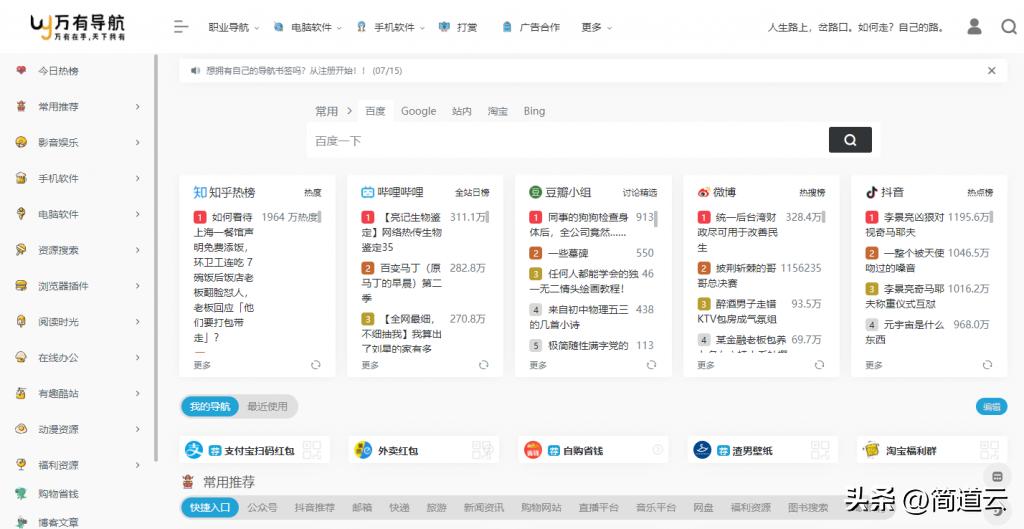Open the top 电脑软件 dropdown menu
1024x529 pixels.
click(x=308, y=27)
